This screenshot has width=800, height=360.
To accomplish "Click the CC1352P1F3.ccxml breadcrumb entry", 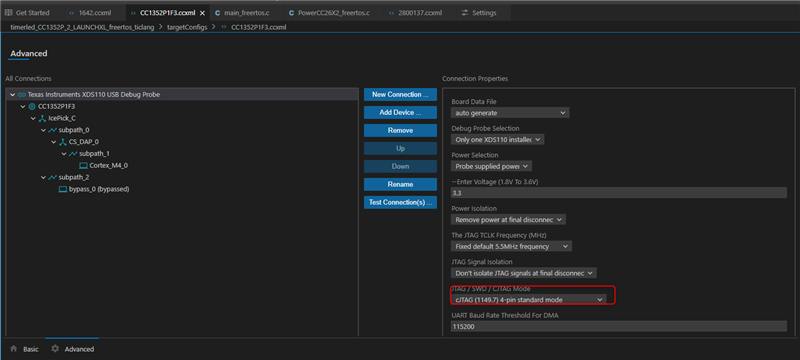I will pos(259,27).
